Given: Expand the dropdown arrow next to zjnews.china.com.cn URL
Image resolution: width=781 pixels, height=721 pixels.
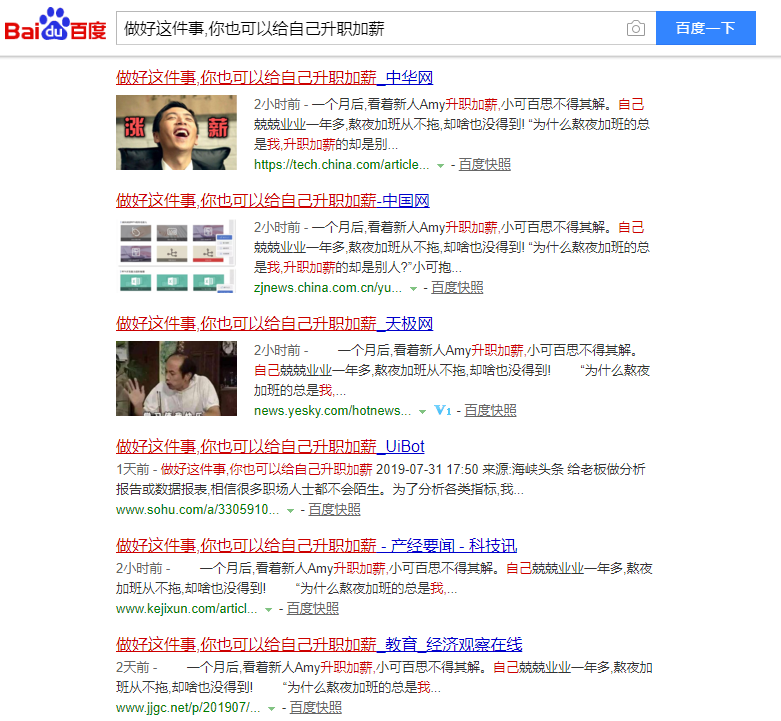Looking at the screenshot, I should 413,289.
